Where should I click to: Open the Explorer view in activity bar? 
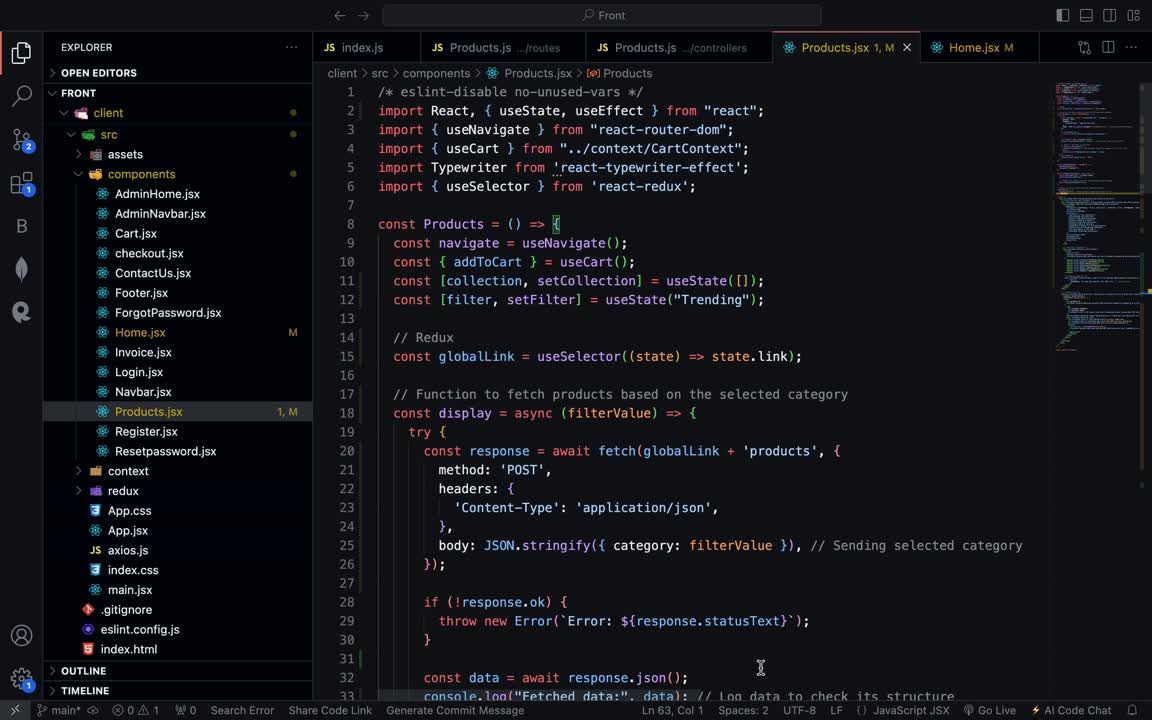coord(21,53)
